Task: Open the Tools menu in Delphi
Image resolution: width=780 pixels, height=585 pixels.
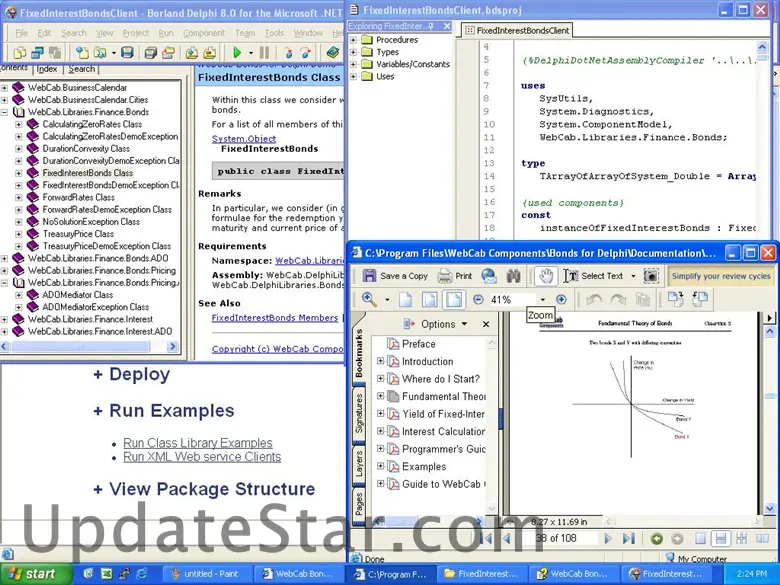Action: tap(274, 33)
